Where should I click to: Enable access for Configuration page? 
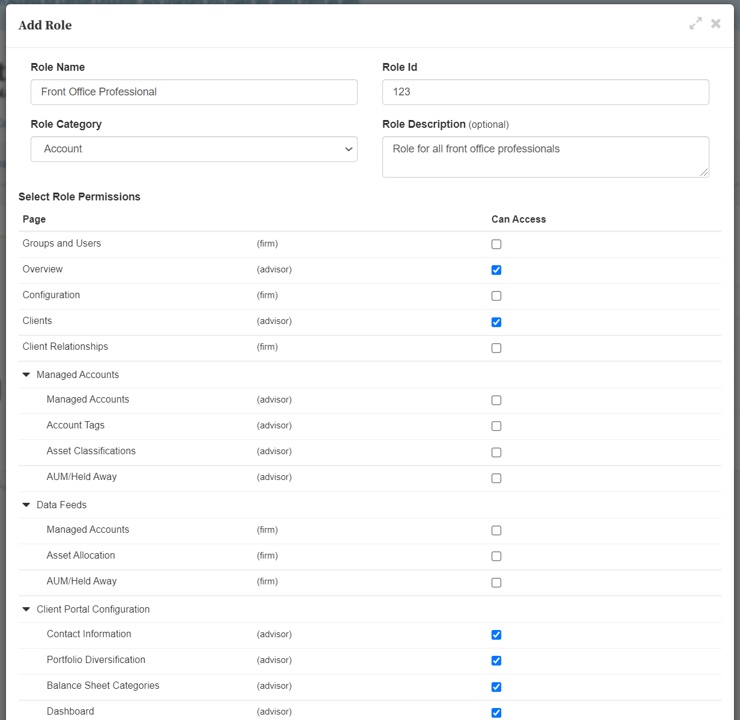pos(496,296)
